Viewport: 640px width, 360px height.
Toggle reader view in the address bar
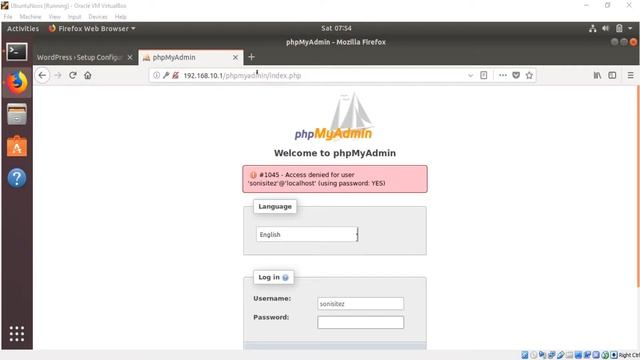coord(484,75)
